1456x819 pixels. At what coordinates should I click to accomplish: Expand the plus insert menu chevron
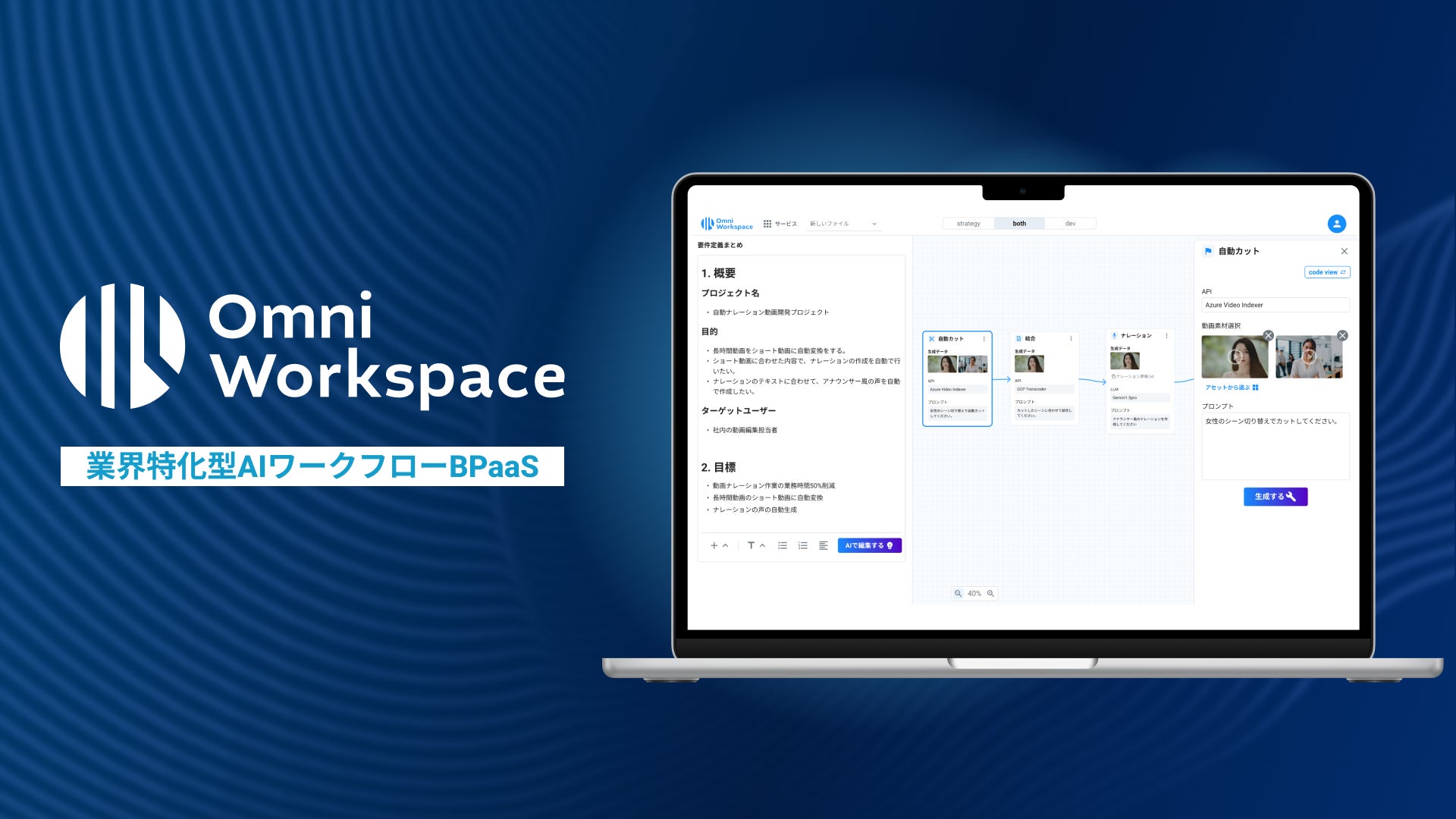pos(726,545)
